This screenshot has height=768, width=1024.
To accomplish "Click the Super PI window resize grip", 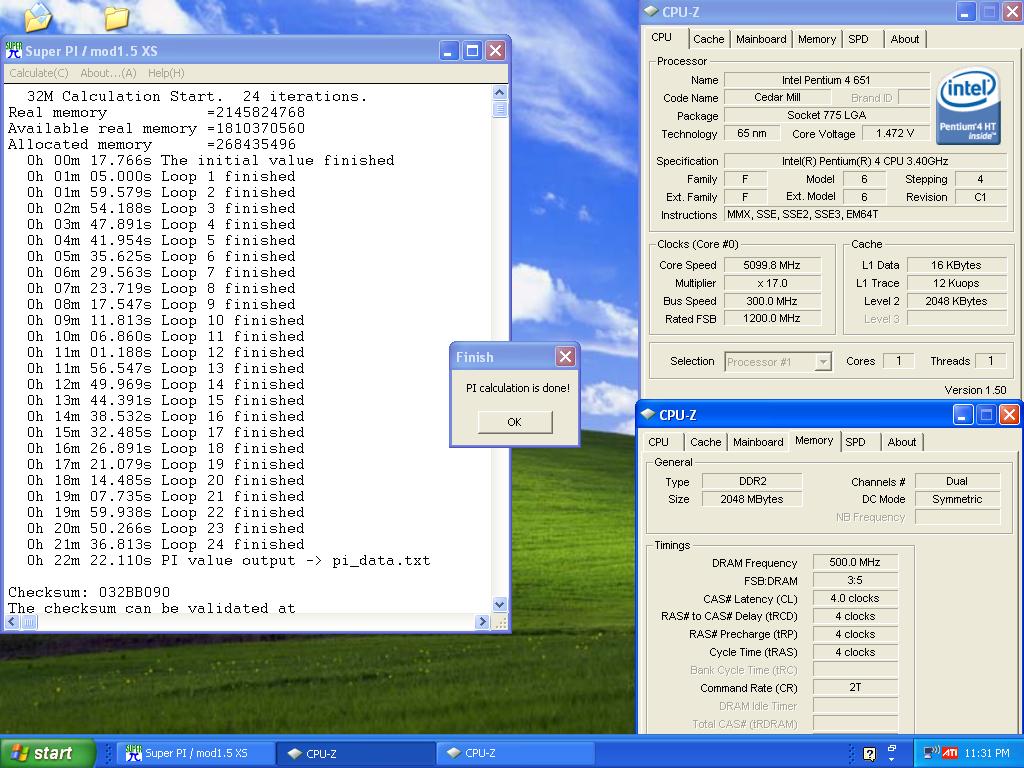I will tap(500, 622).
